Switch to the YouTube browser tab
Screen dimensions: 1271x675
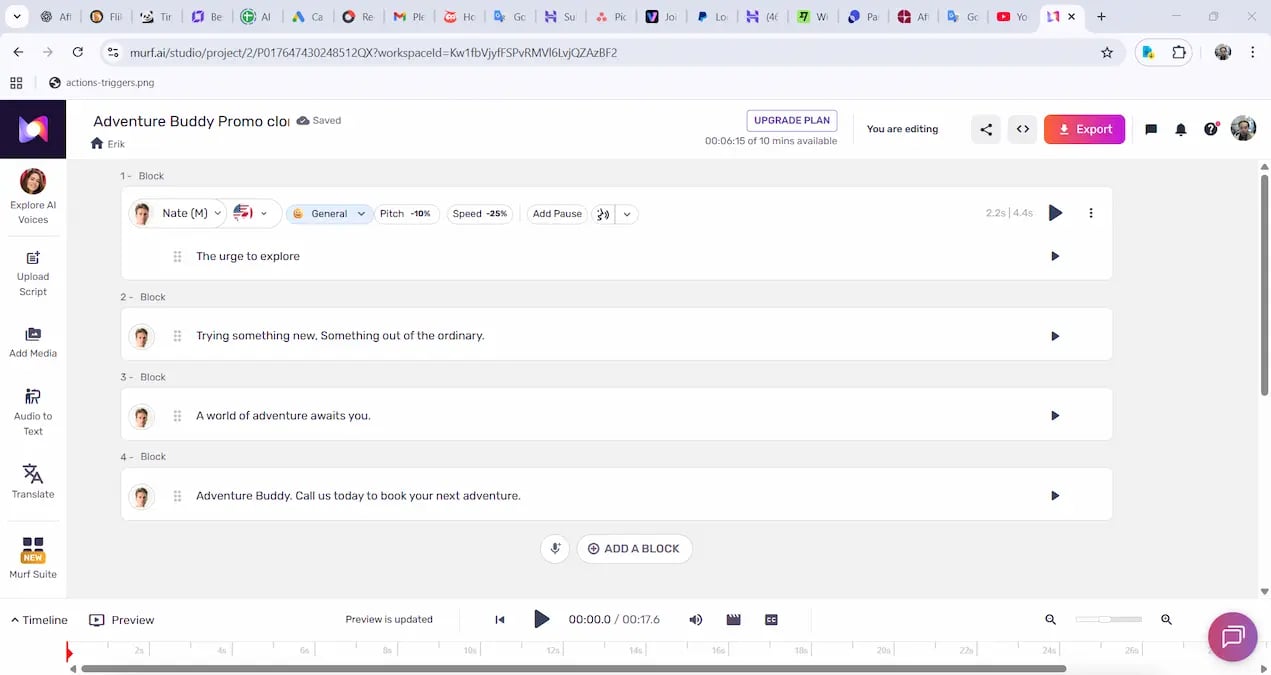click(x=1010, y=17)
